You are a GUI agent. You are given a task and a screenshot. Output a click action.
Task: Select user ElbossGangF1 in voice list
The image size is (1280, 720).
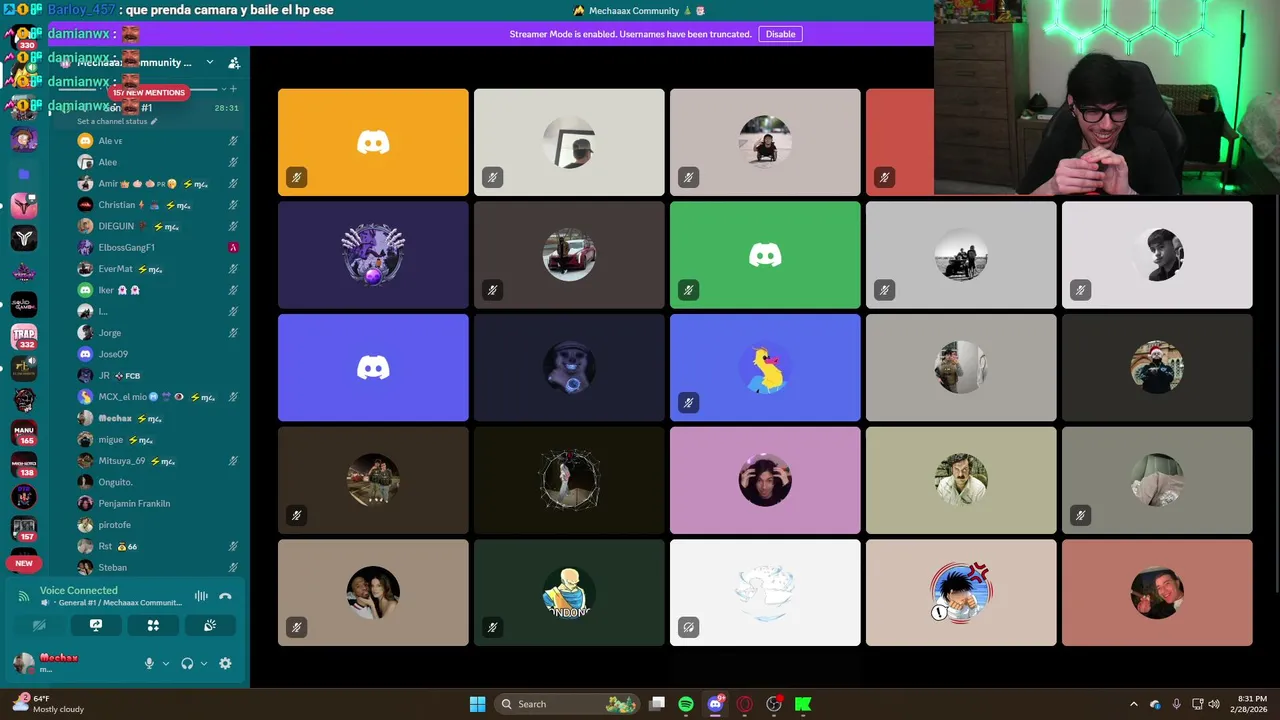pos(158,247)
